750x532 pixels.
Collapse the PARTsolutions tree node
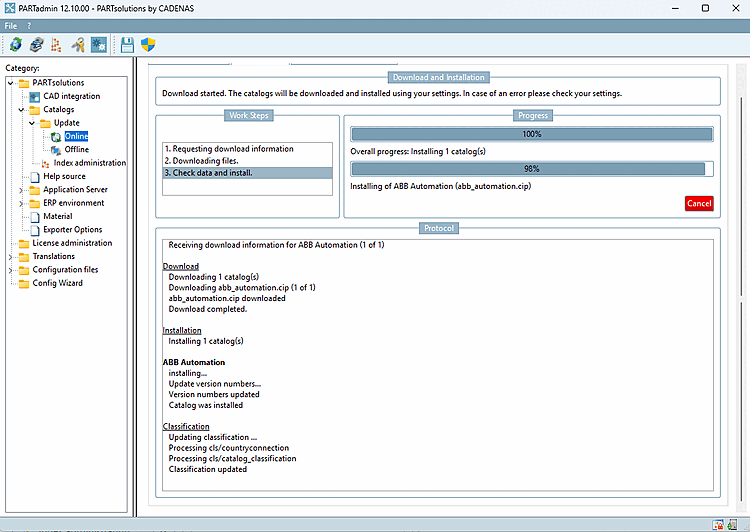point(11,83)
